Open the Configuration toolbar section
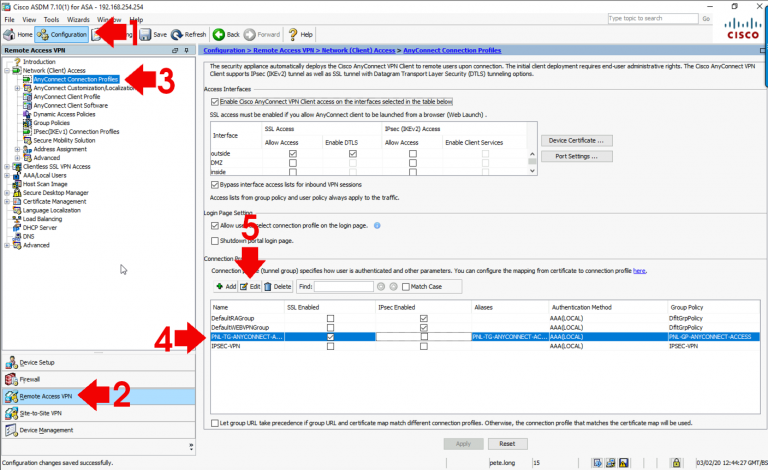 [x=62, y=35]
